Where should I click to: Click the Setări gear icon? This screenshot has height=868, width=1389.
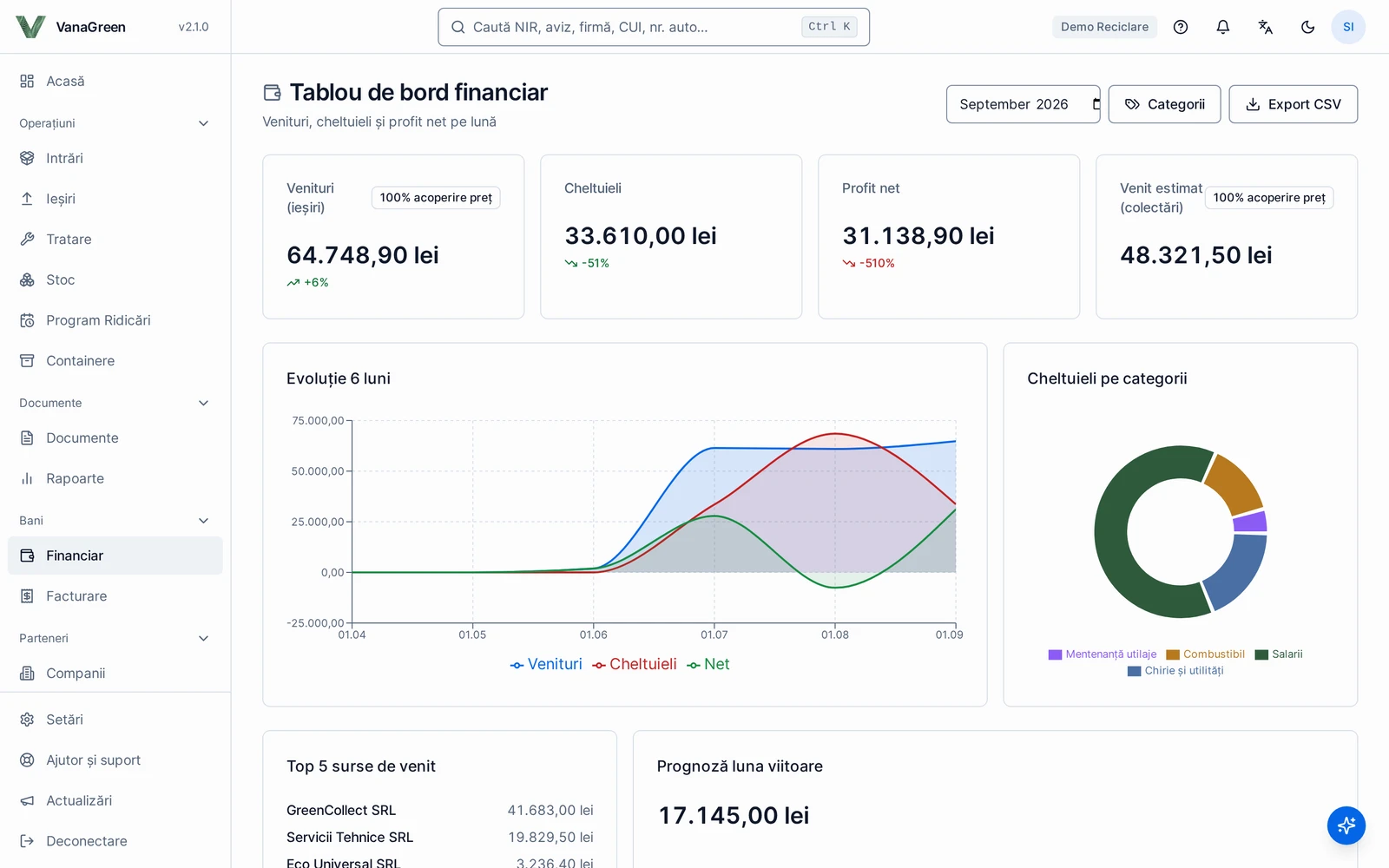pyautogui.click(x=27, y=720)
